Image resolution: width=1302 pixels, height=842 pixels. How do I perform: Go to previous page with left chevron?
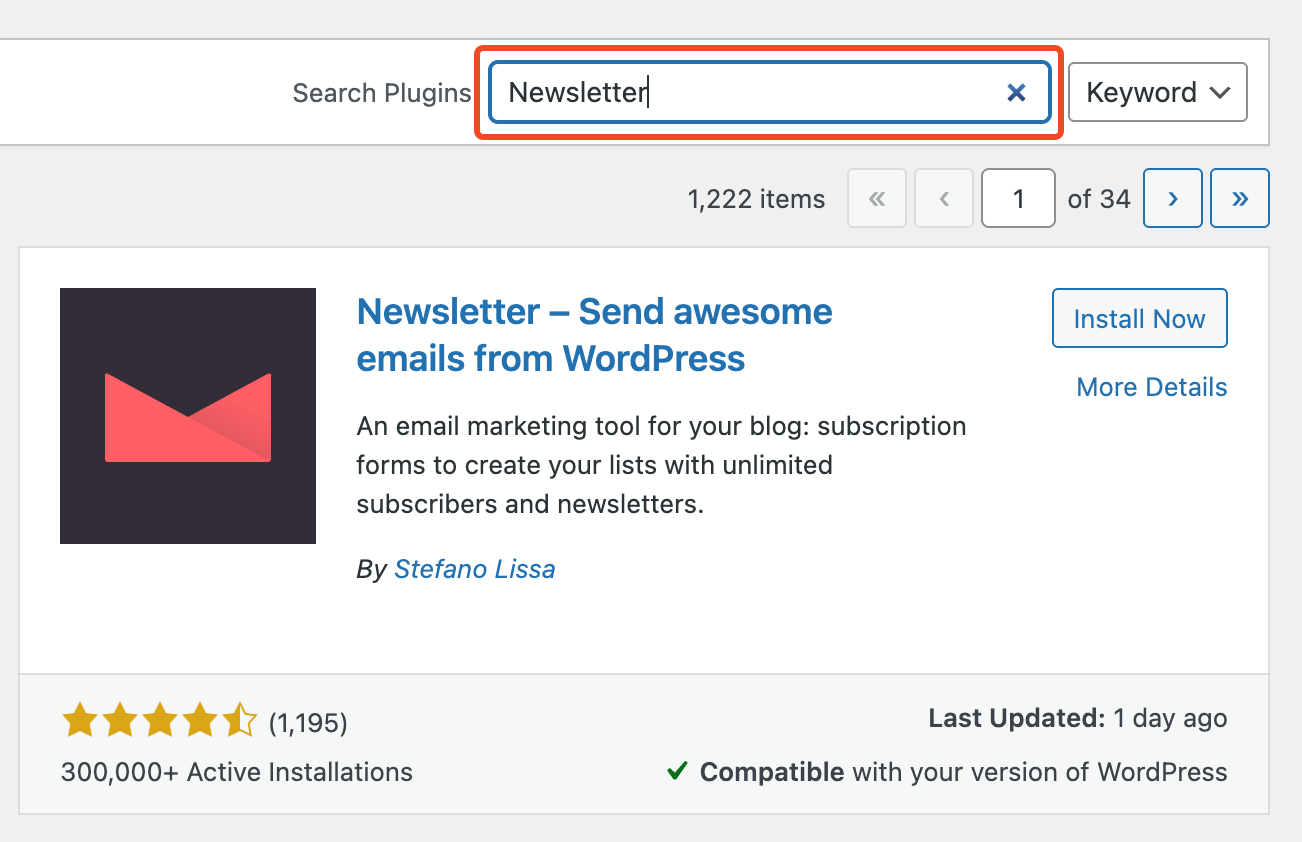click(943, 198)
